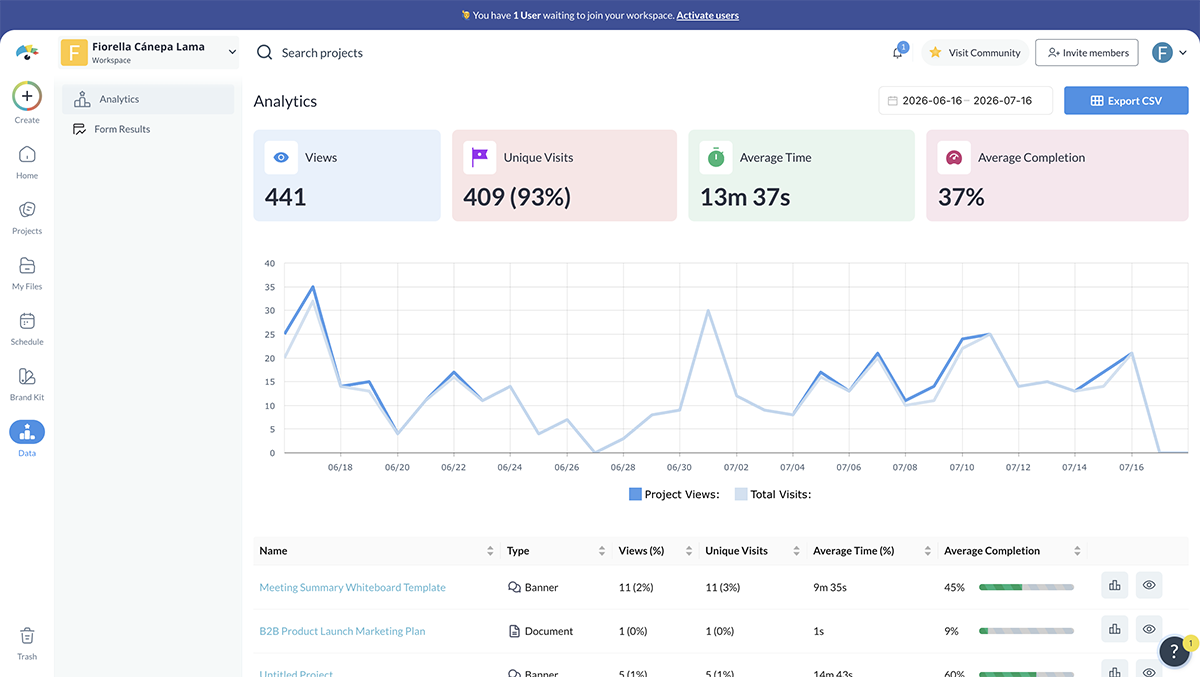Viewport: 1200px width, 677px height.
Task: Go to Home in sidebar
Action: click(x=27, y=161)
